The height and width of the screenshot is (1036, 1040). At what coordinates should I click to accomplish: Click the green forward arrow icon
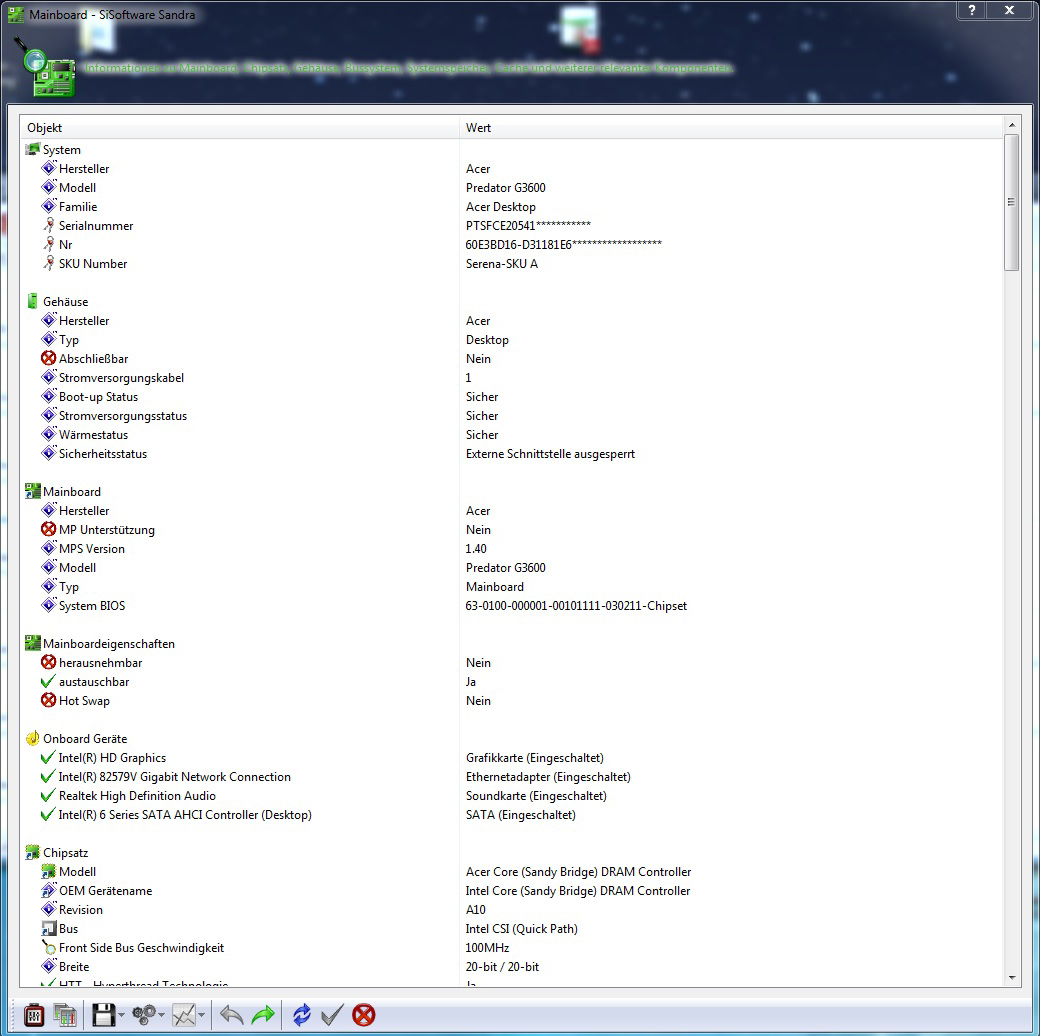pos(263,1015)
